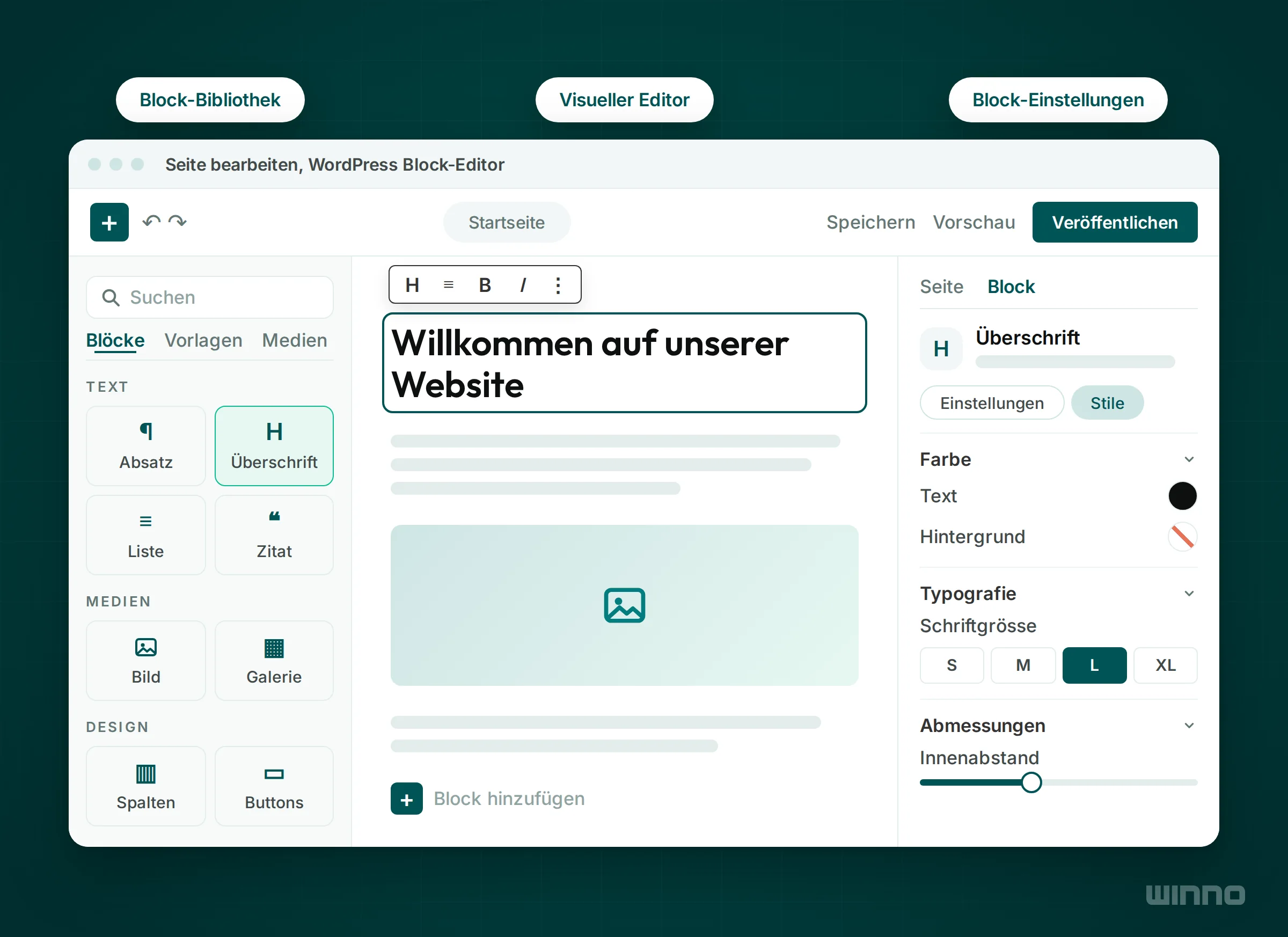Click the H block type icon in sidebar
Image resolution: width=1288 pixels, height=937 pixels.
(x=941, y=349)
